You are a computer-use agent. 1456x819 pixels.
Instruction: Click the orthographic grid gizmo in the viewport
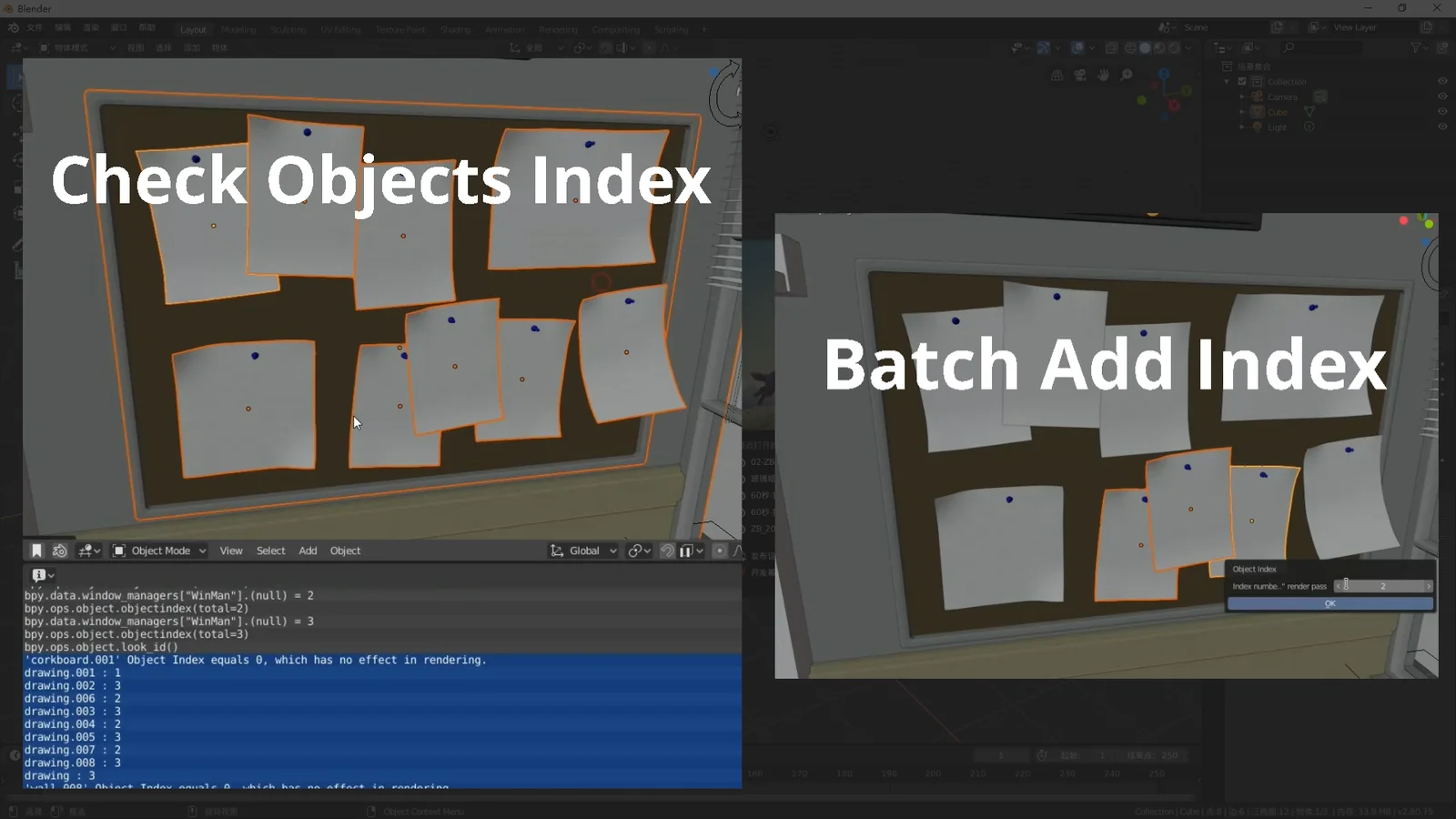tap(1057, 75)
